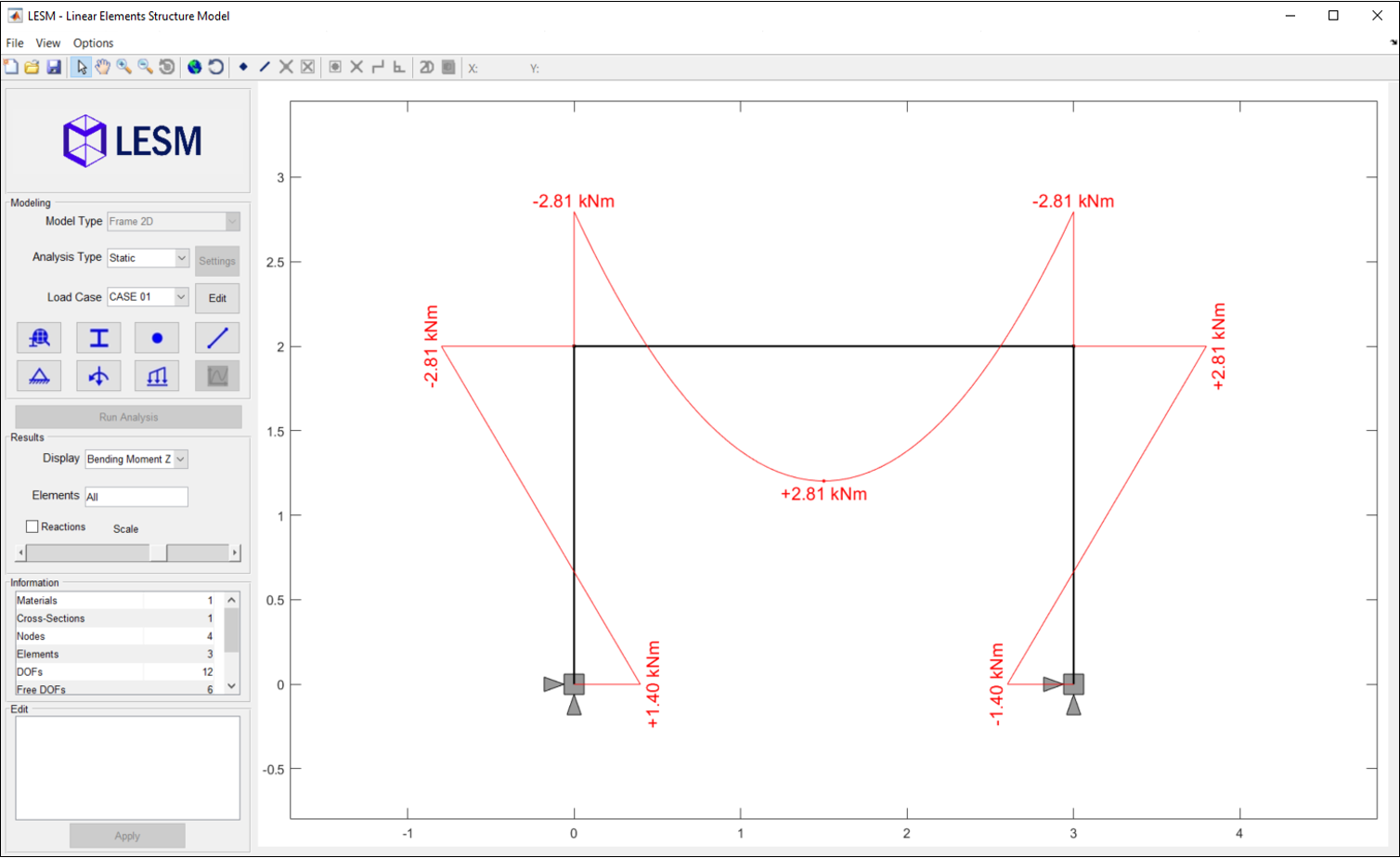
Task: Toggle the Reactions checkbox
Action: (x=32, y=526)
